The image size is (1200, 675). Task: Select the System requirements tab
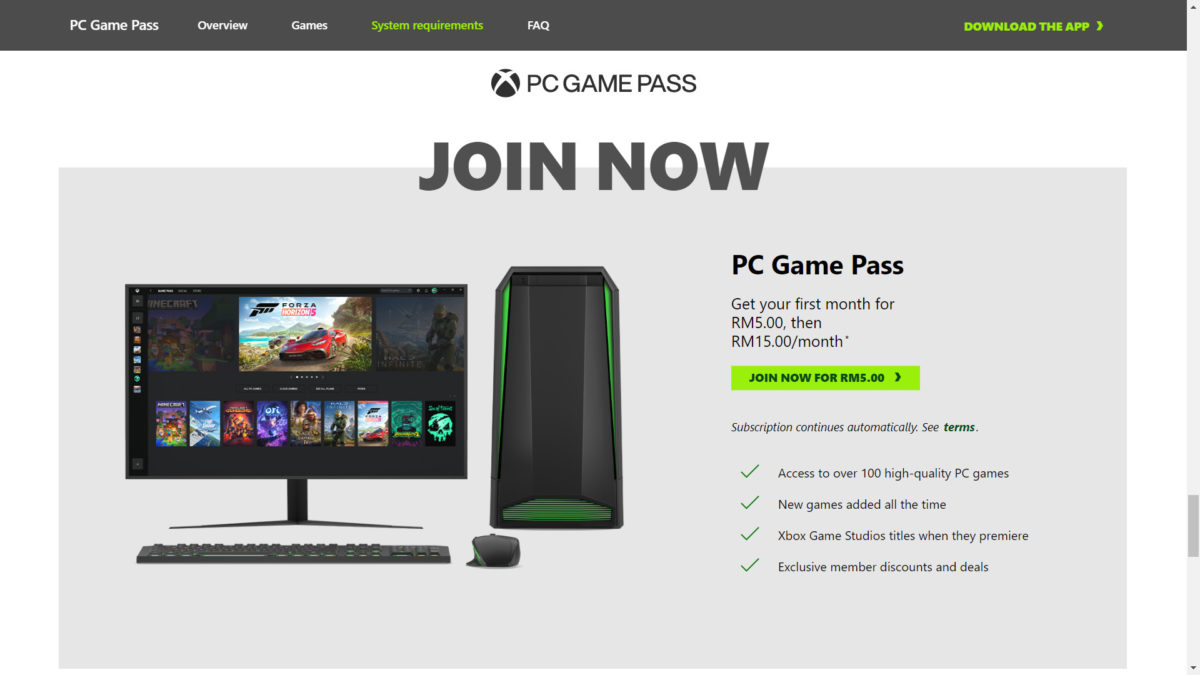click(427, 26)
